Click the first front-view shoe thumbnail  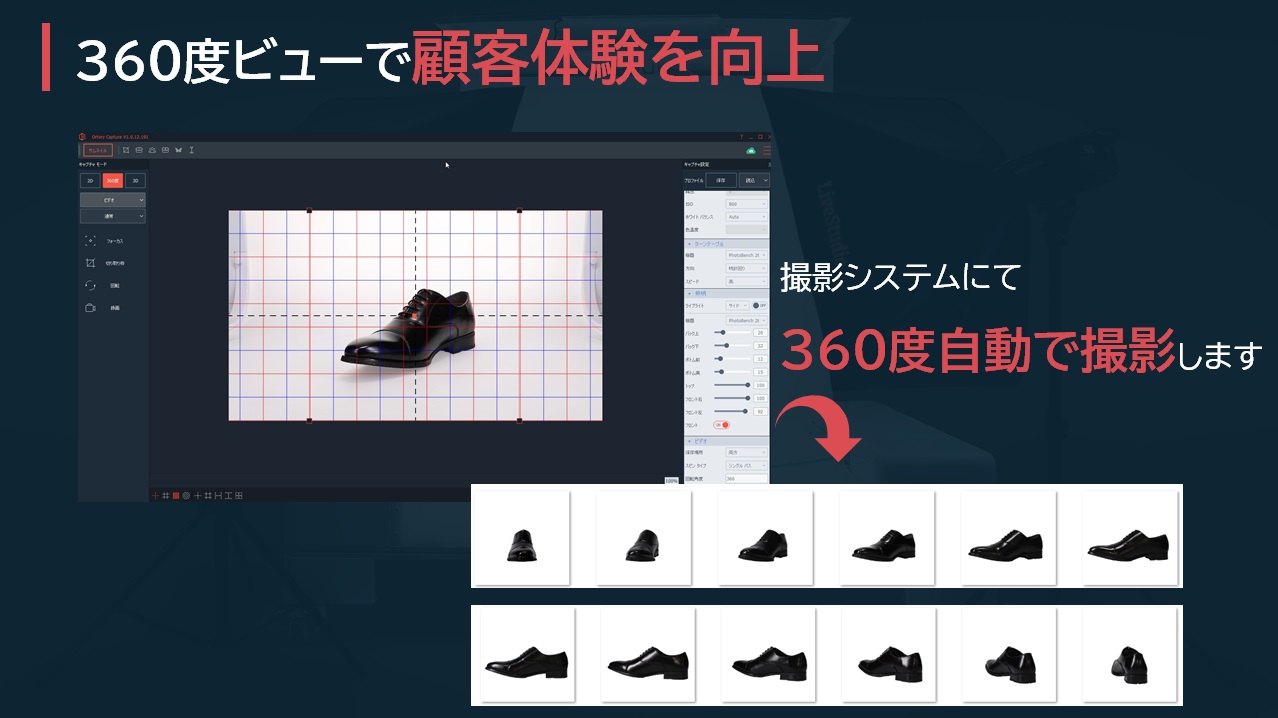tap(522, 537)
